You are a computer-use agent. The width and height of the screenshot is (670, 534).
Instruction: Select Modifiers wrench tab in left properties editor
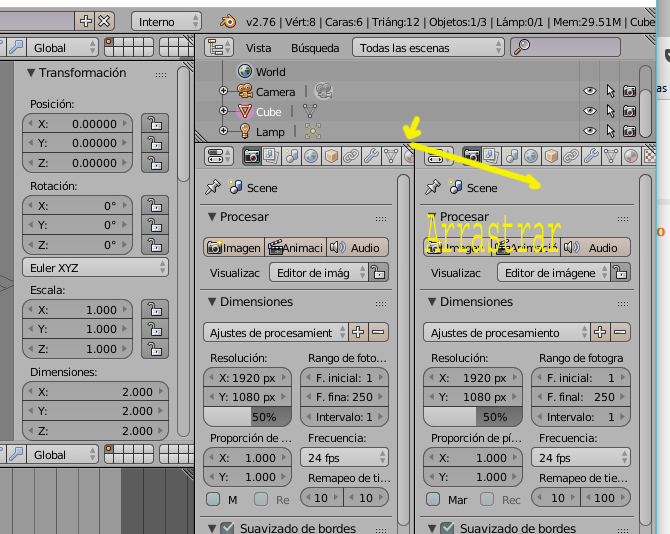371,156
